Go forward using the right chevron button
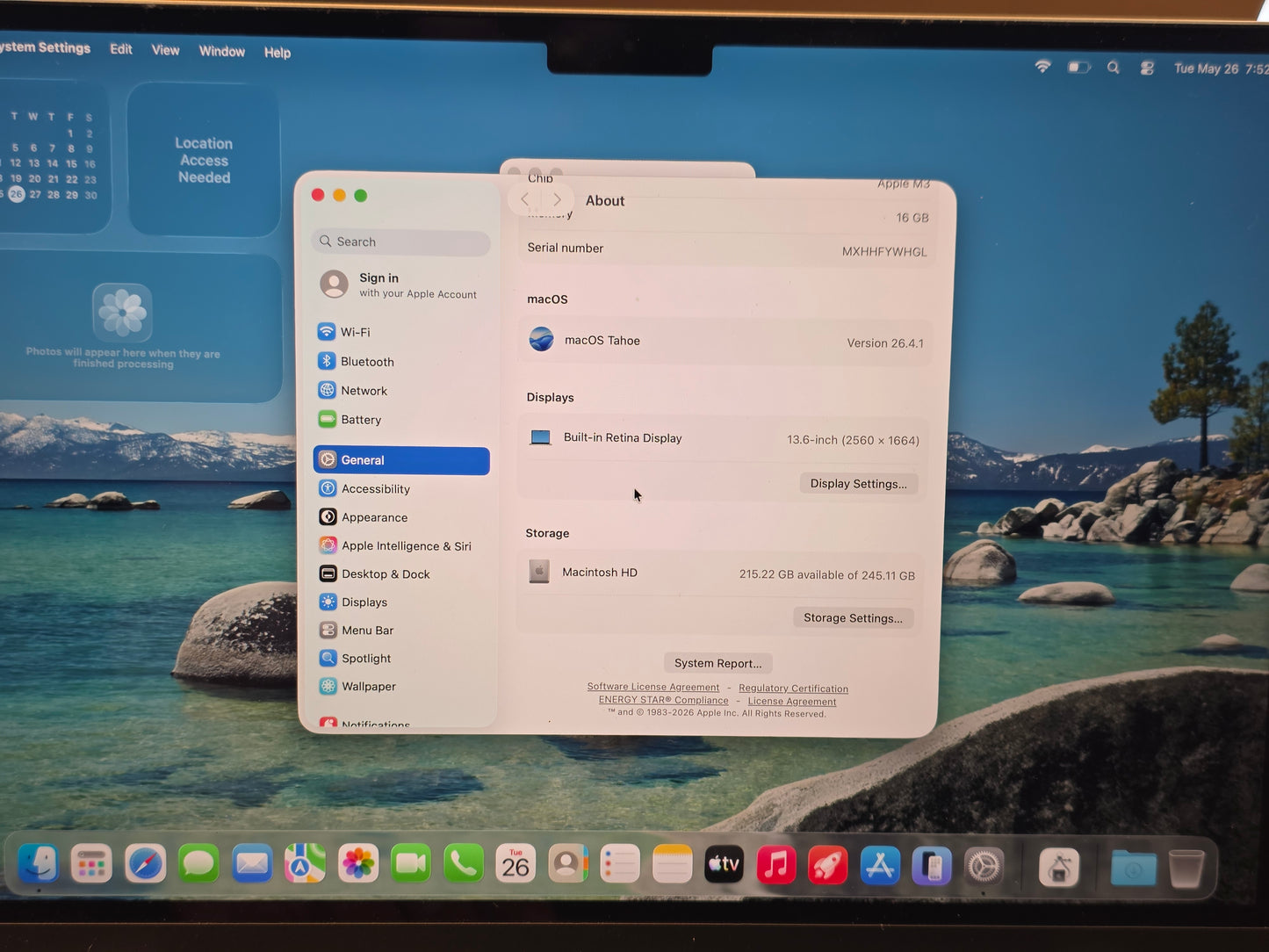 coord(557,199)
